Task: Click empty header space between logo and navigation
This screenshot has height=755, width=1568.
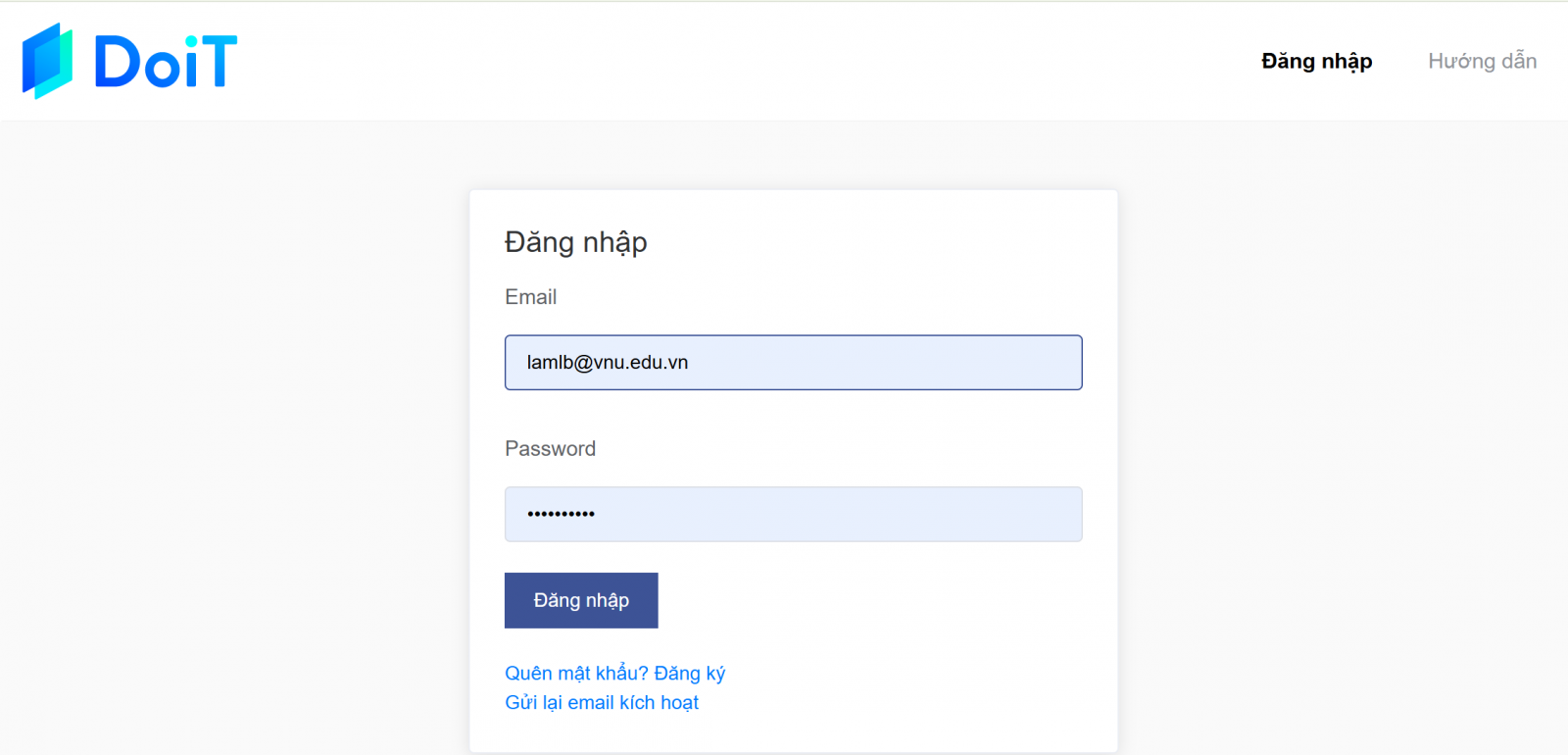Action: coord(745,61)
